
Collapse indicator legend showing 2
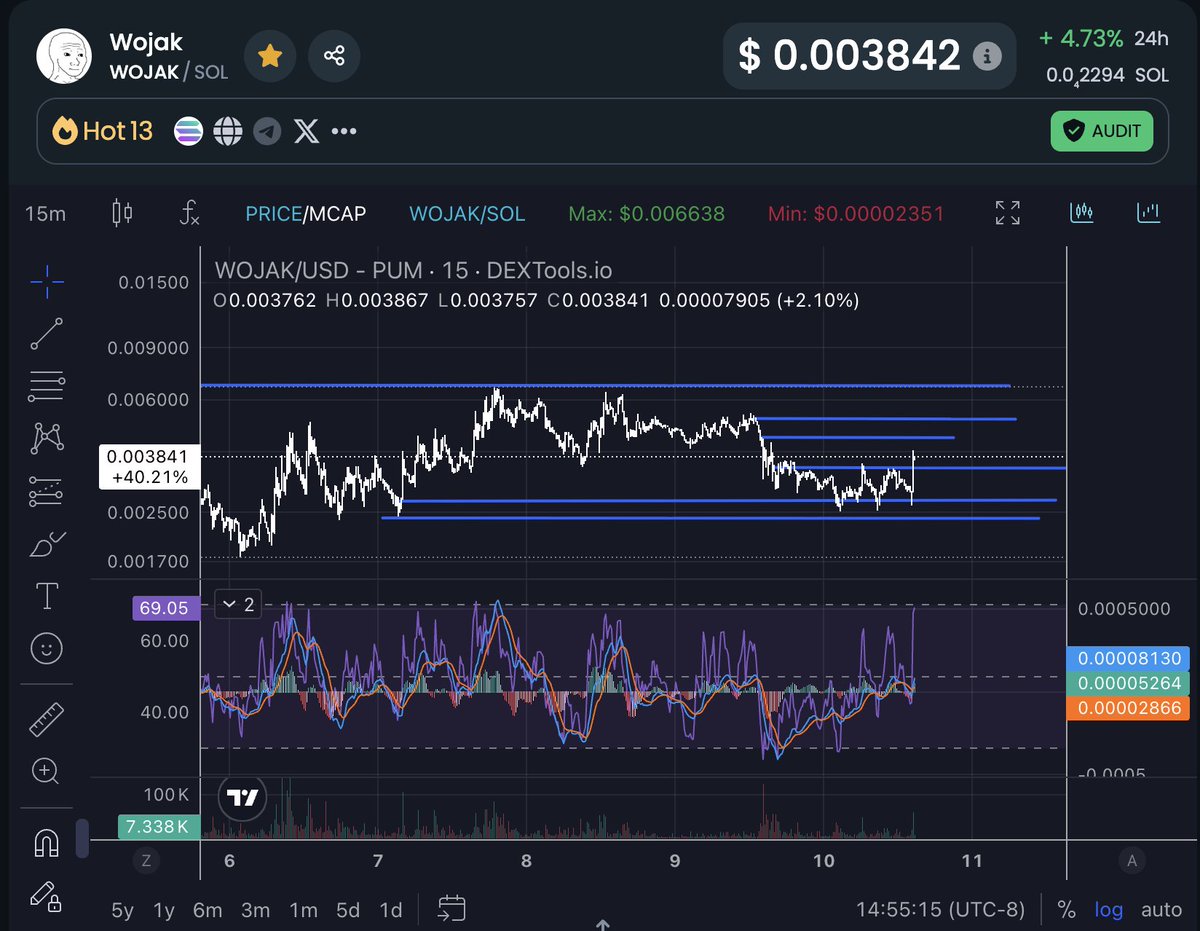pos(236,604)
